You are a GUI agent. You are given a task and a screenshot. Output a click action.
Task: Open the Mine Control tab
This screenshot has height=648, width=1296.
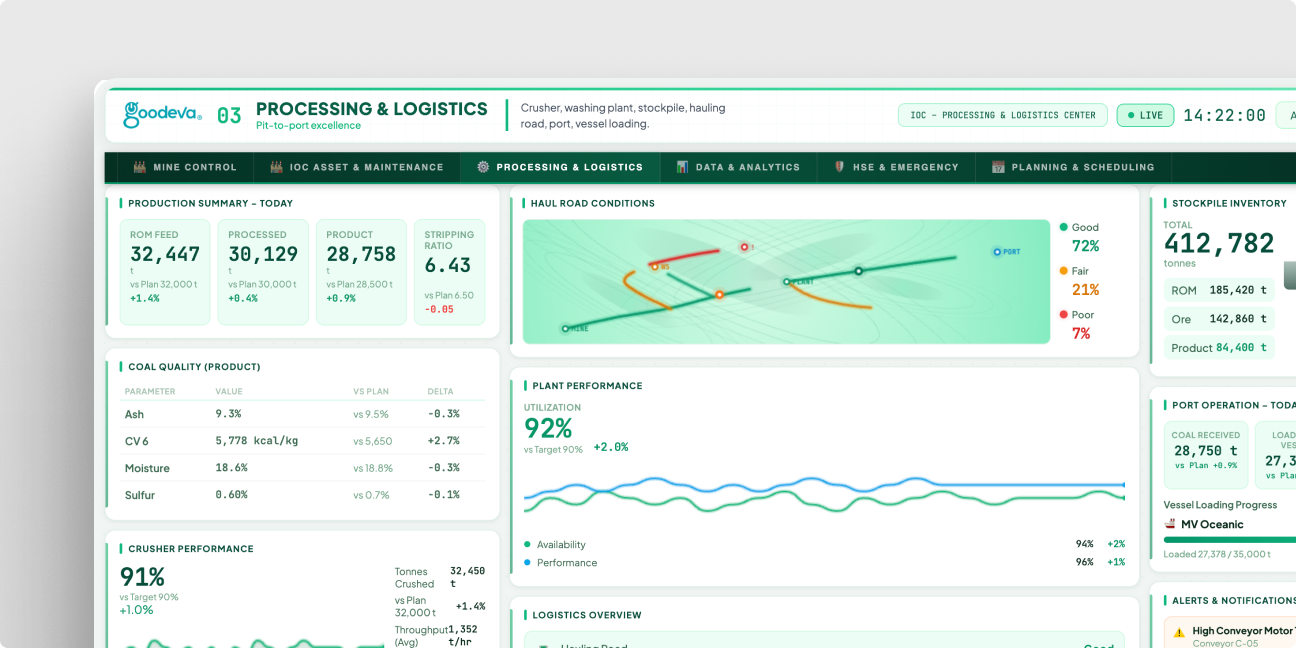185,167
